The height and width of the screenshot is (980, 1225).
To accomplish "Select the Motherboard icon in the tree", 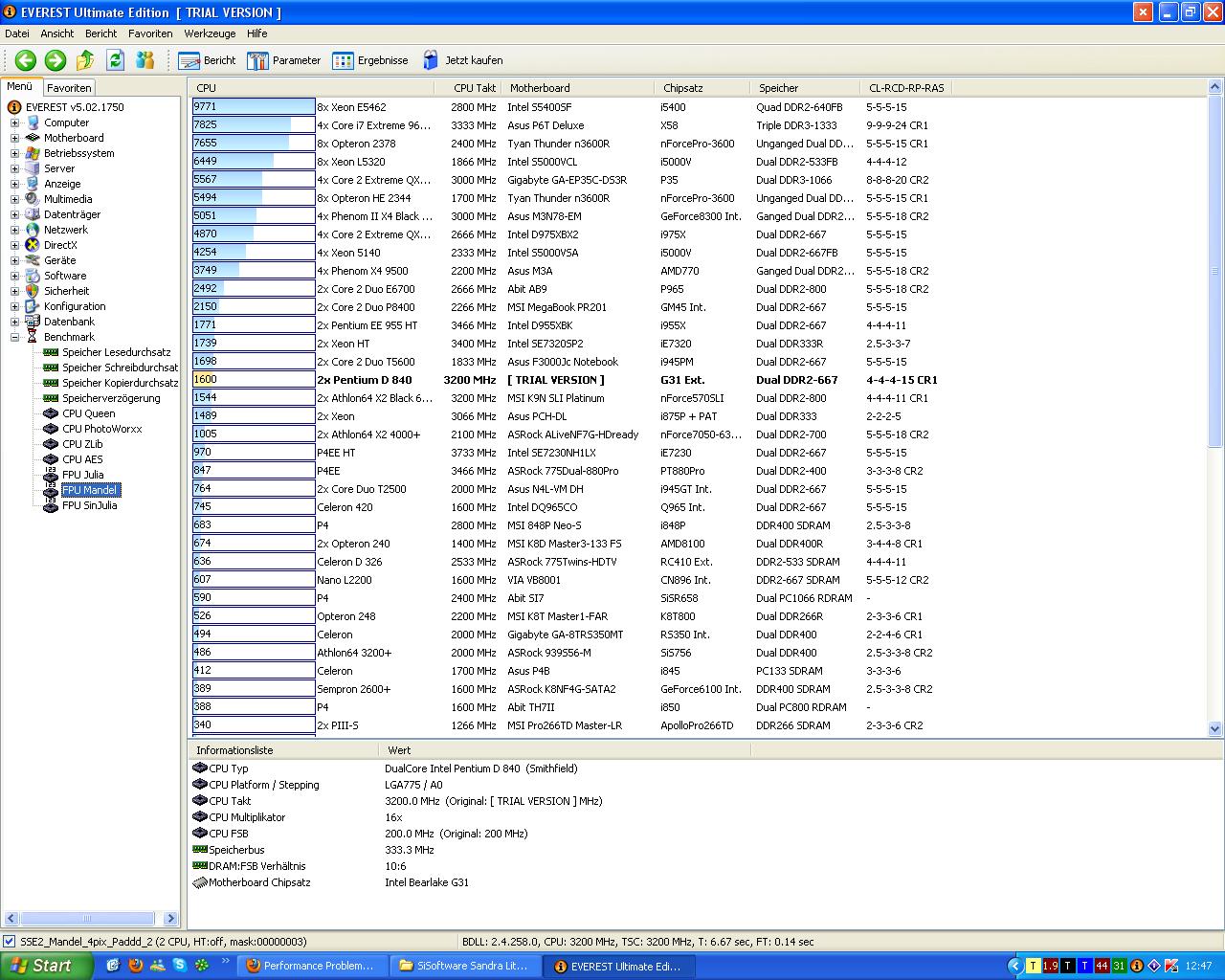I will 33,138.
